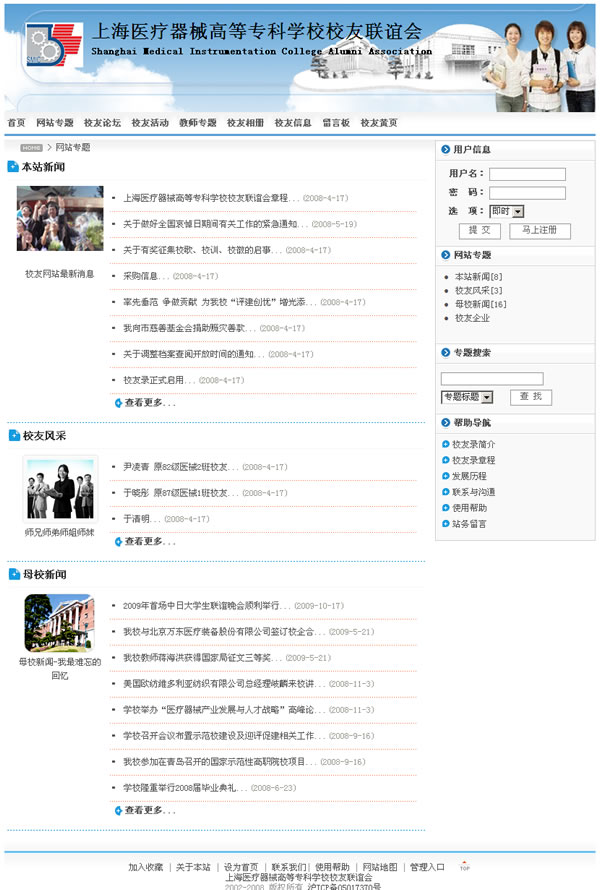Click the 马上注册 button
This screenshot has height=890, width=600.
(x=539, y=230)
